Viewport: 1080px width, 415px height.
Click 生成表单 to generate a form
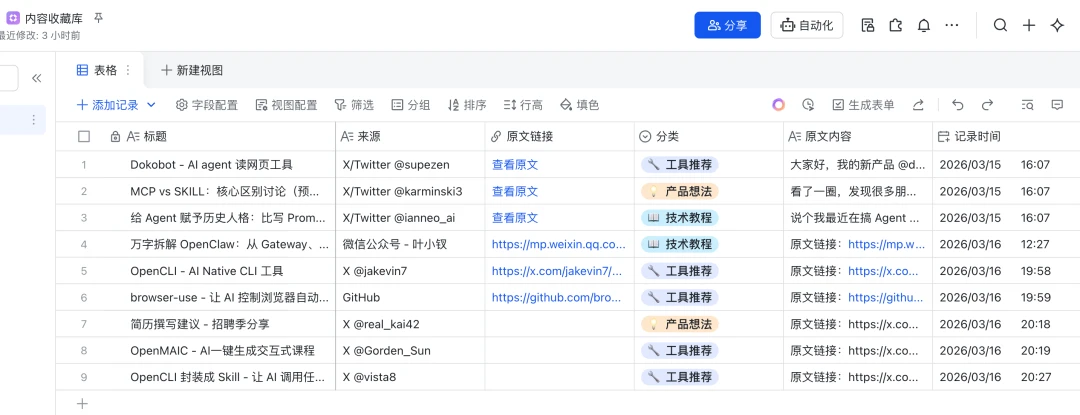click(x=863, y=105)
